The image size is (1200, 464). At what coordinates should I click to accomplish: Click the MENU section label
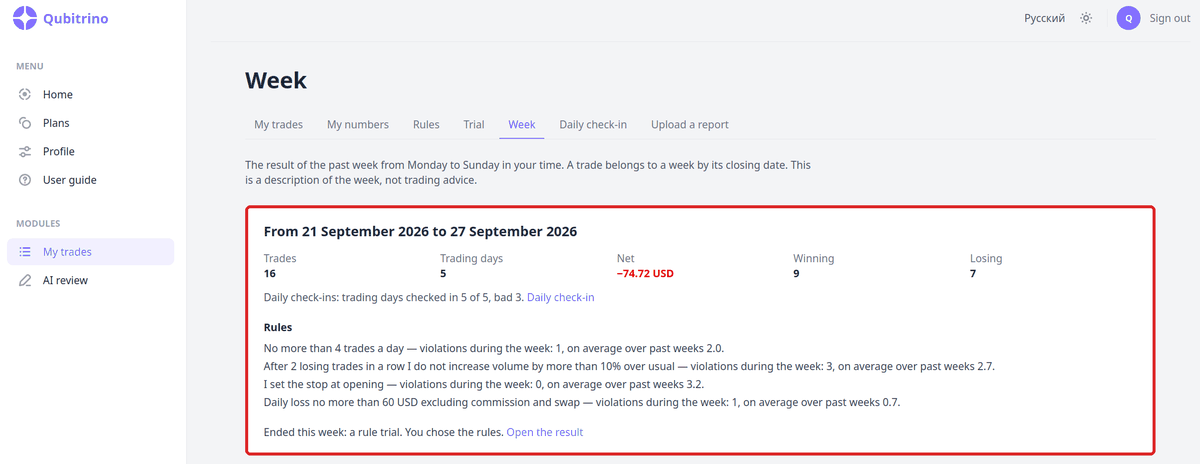tap(30, 66)
